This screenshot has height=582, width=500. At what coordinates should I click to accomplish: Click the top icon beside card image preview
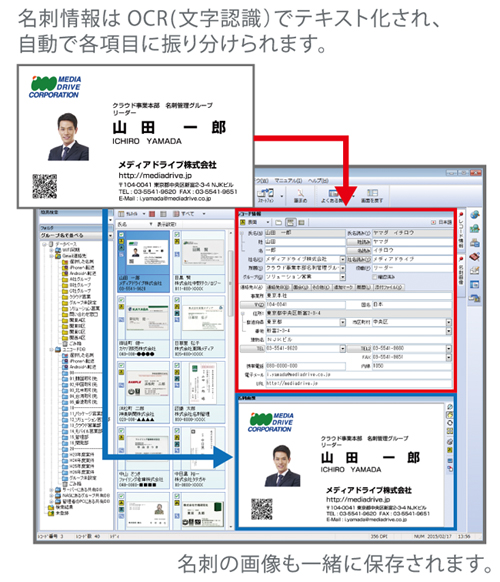(450, 407)
